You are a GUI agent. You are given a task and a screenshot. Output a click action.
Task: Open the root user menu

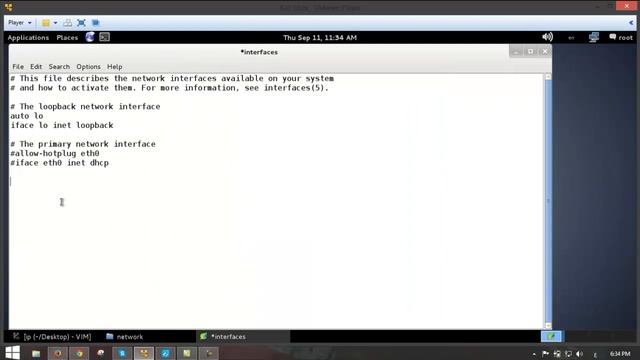(621, 37)
